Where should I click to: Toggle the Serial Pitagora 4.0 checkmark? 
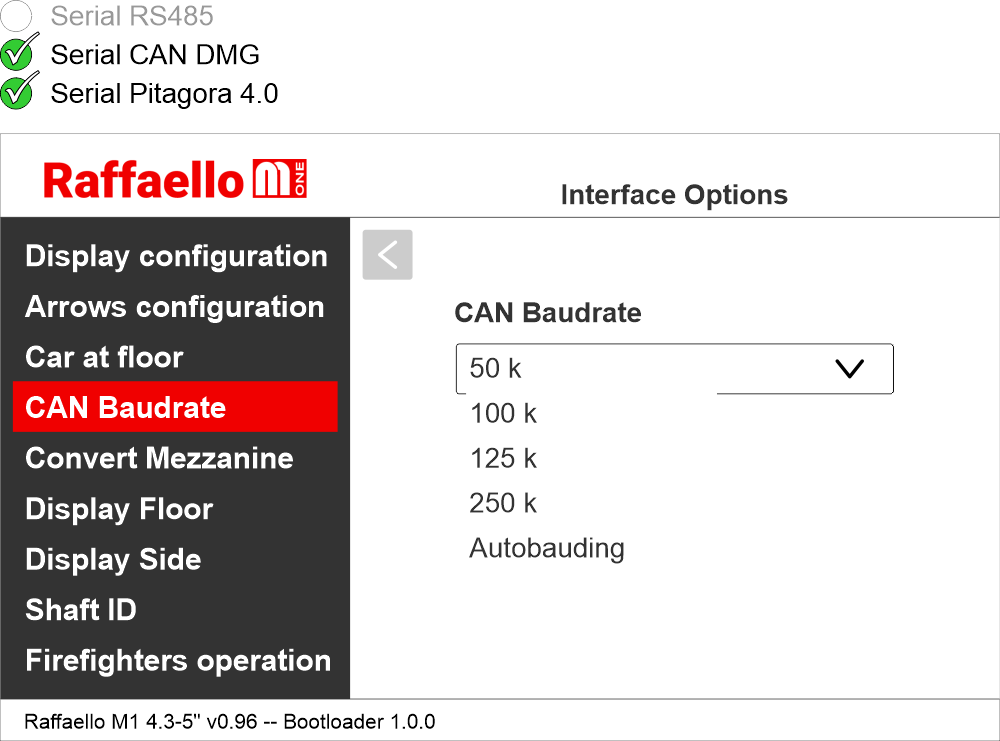[x=19, y=93]
